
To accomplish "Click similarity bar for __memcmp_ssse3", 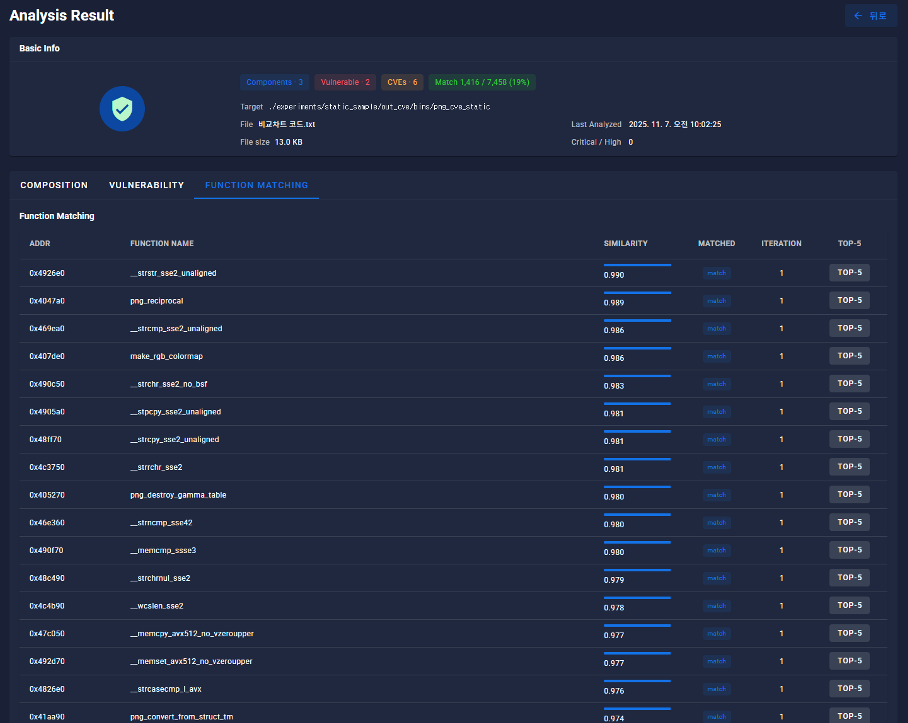I will click(637, 543).
